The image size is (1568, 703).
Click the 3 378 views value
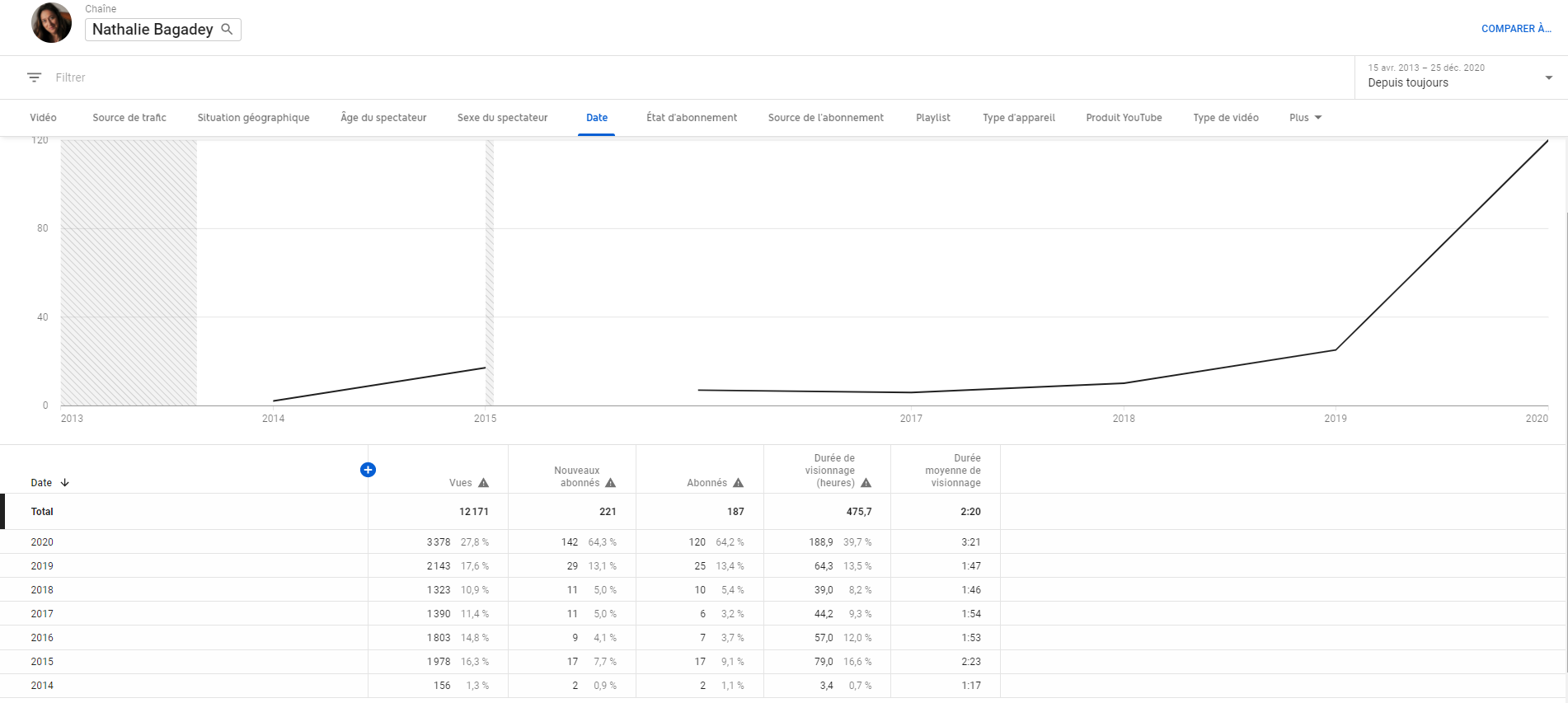(439, 542)
